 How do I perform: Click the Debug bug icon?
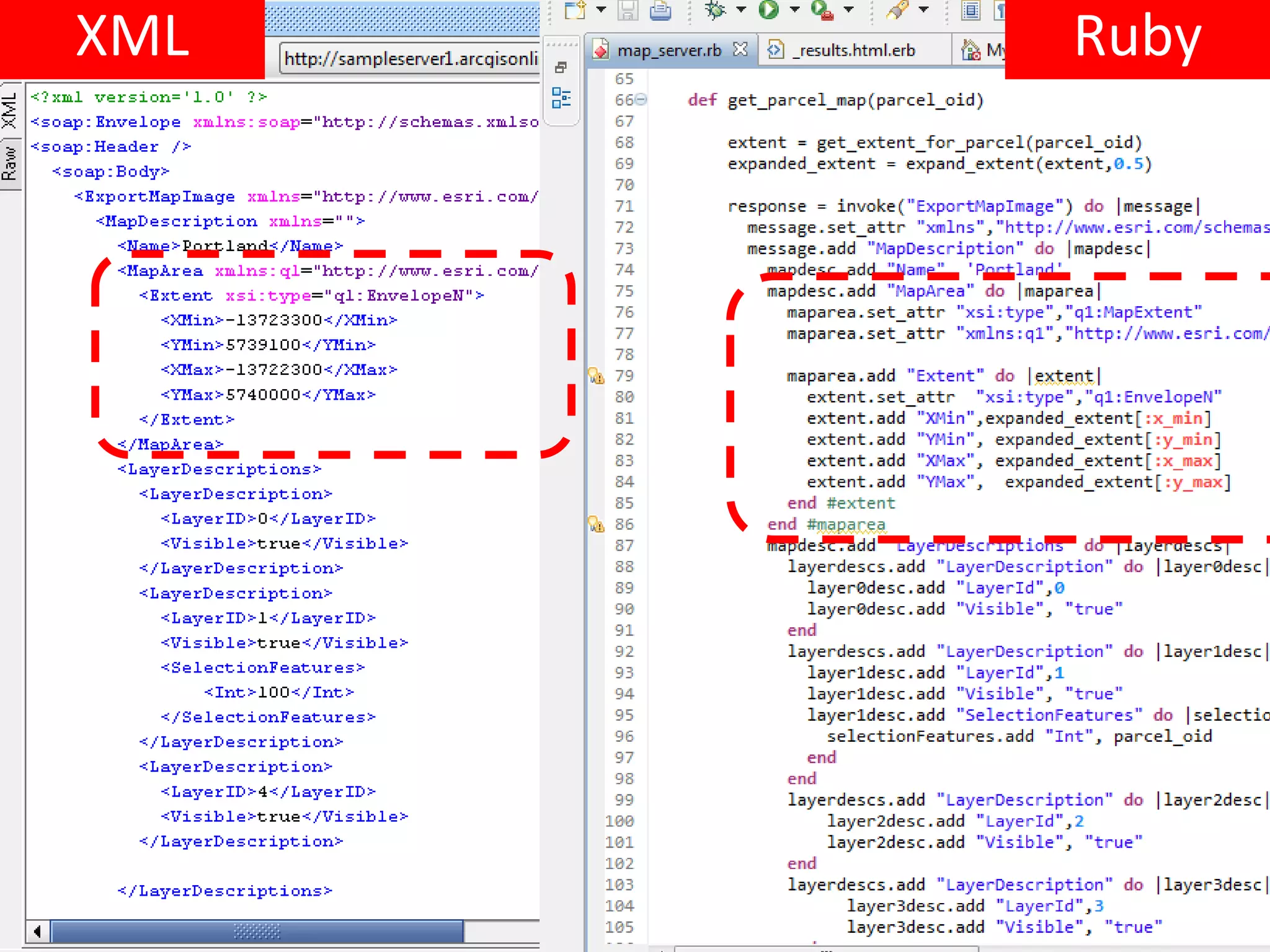pos(715,10)
